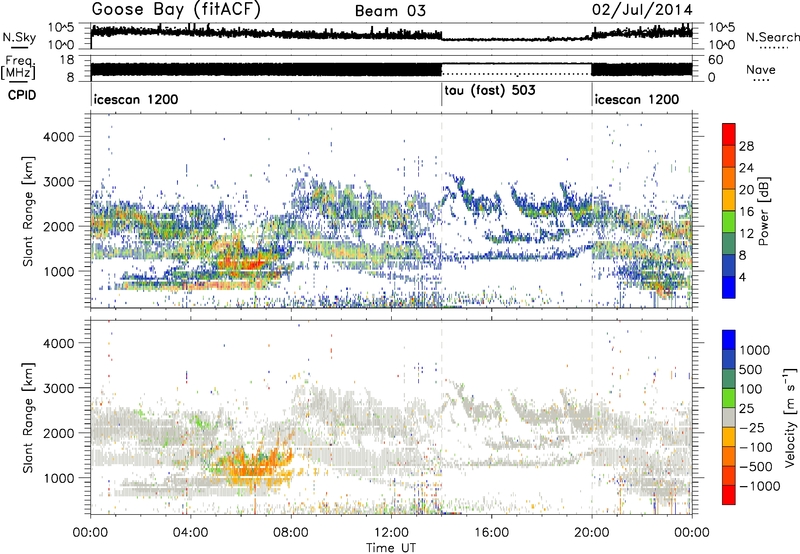
Task: Click the "-25" Velocity scale value
Action: coord(752,428)
